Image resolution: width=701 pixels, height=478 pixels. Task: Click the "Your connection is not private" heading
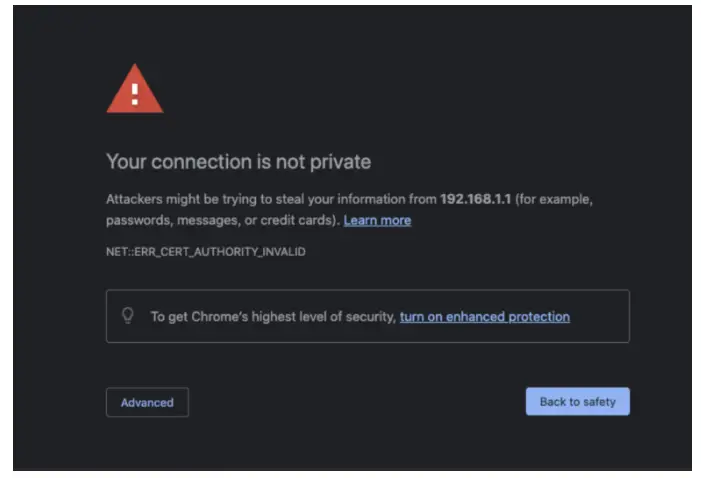pyautogui.click(x=238, y=162)
